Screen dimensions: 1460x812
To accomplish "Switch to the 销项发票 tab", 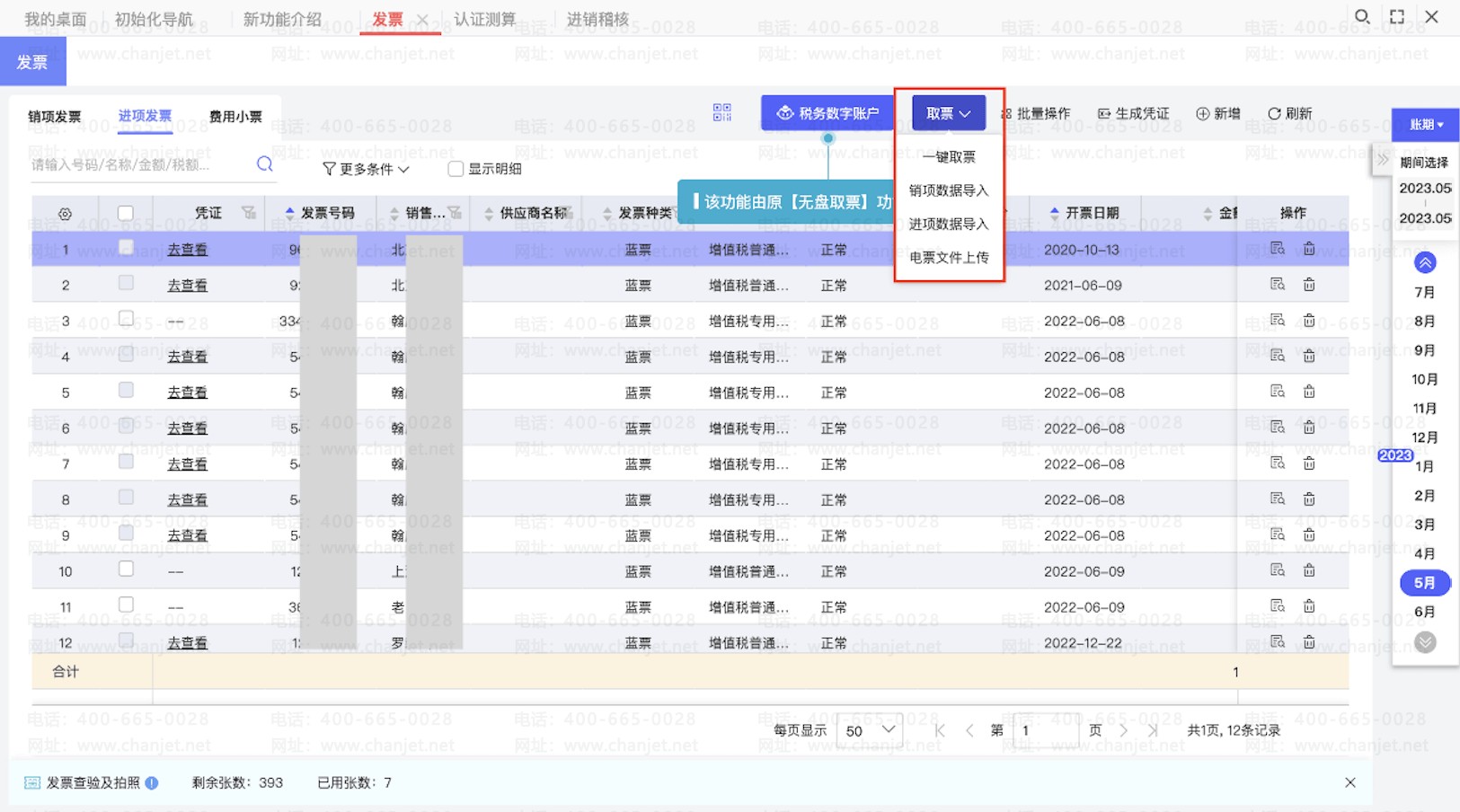I will 55,117.
